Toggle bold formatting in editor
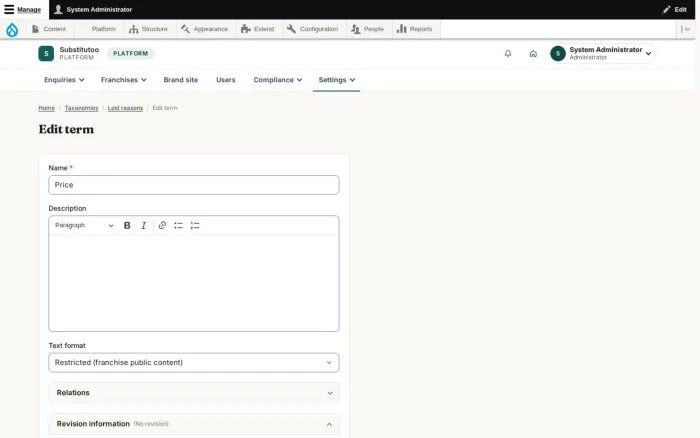This screenshot has width=700, height=438. tap(127, 225)
